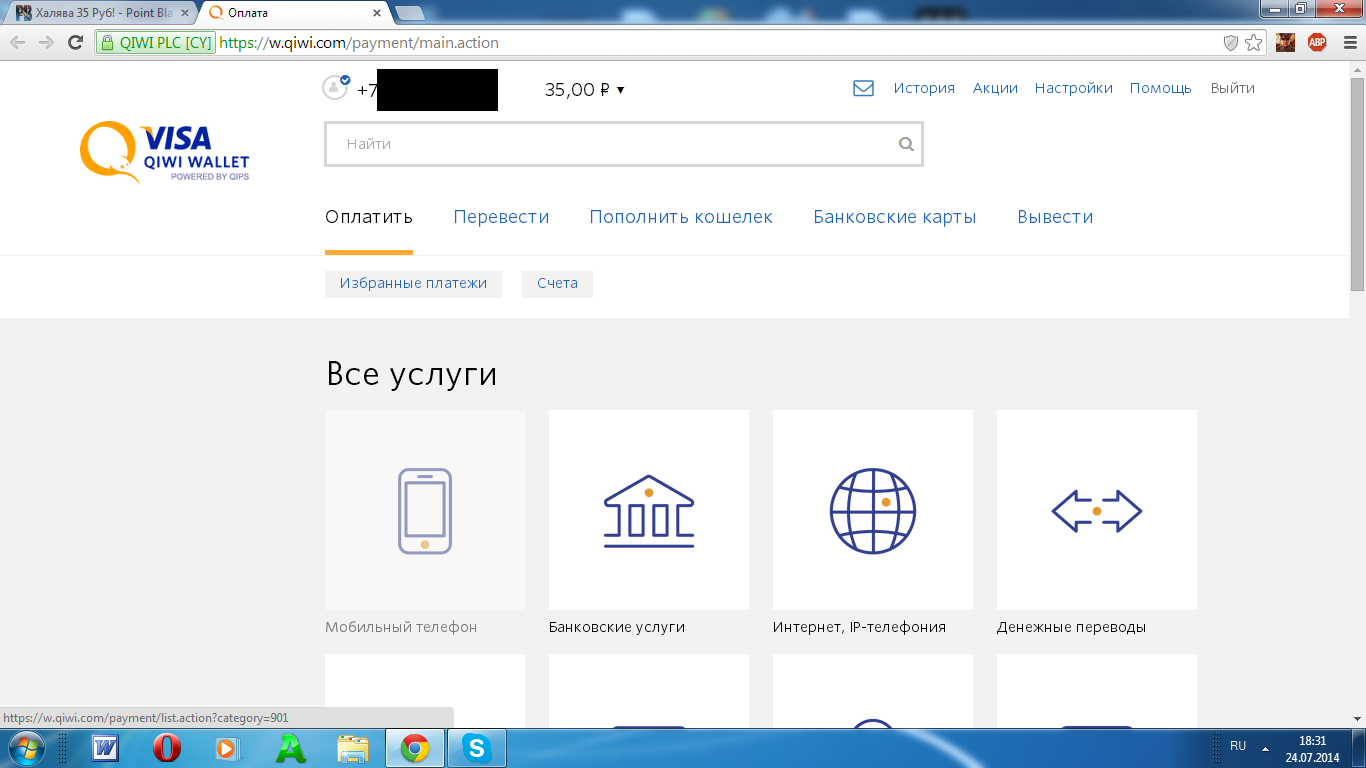This screenshot has width=1366, height=768.
Task: Open the globe Internet services icon tile
Action: click(x=873, y=510)
